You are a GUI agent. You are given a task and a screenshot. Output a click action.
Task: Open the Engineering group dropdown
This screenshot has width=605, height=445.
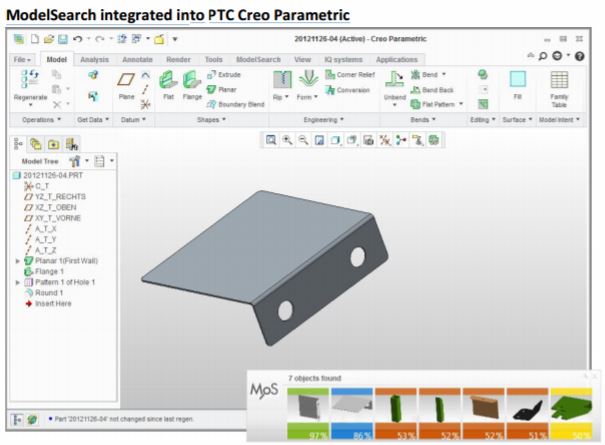tap(323, 120)
